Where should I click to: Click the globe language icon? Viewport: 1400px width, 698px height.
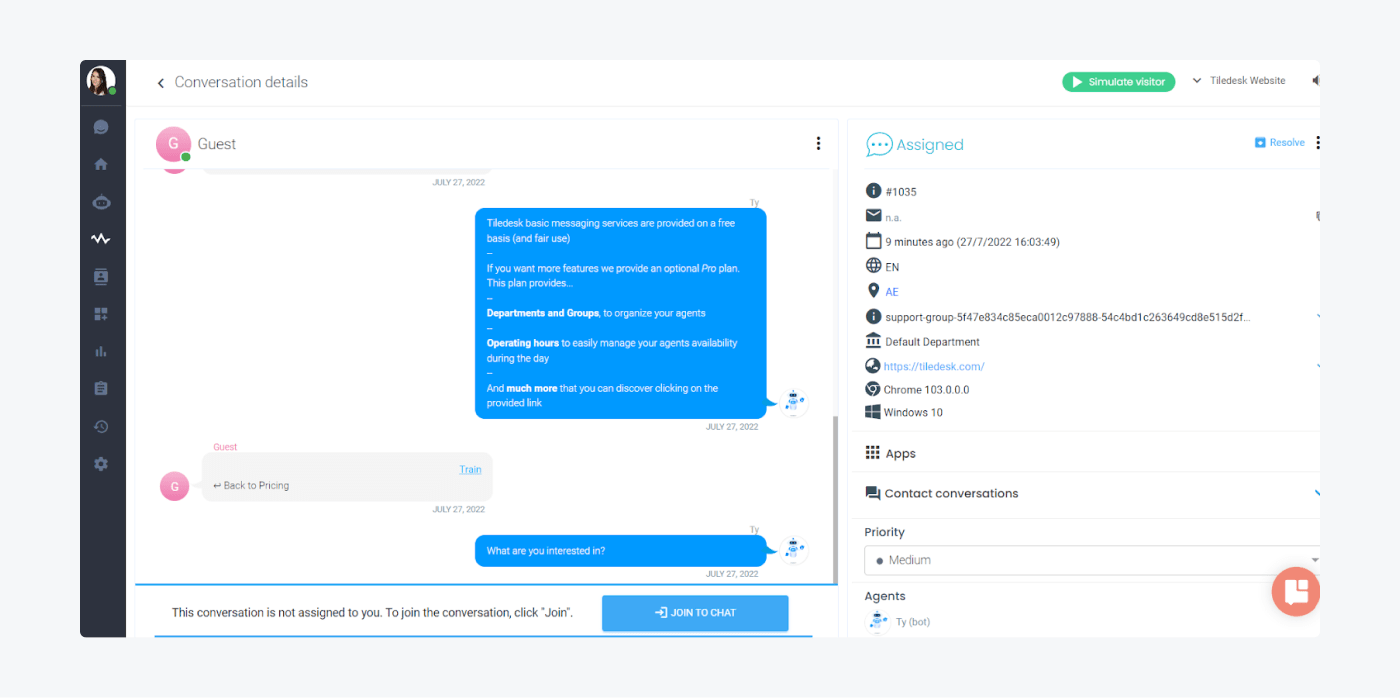[x=873, y=266]
